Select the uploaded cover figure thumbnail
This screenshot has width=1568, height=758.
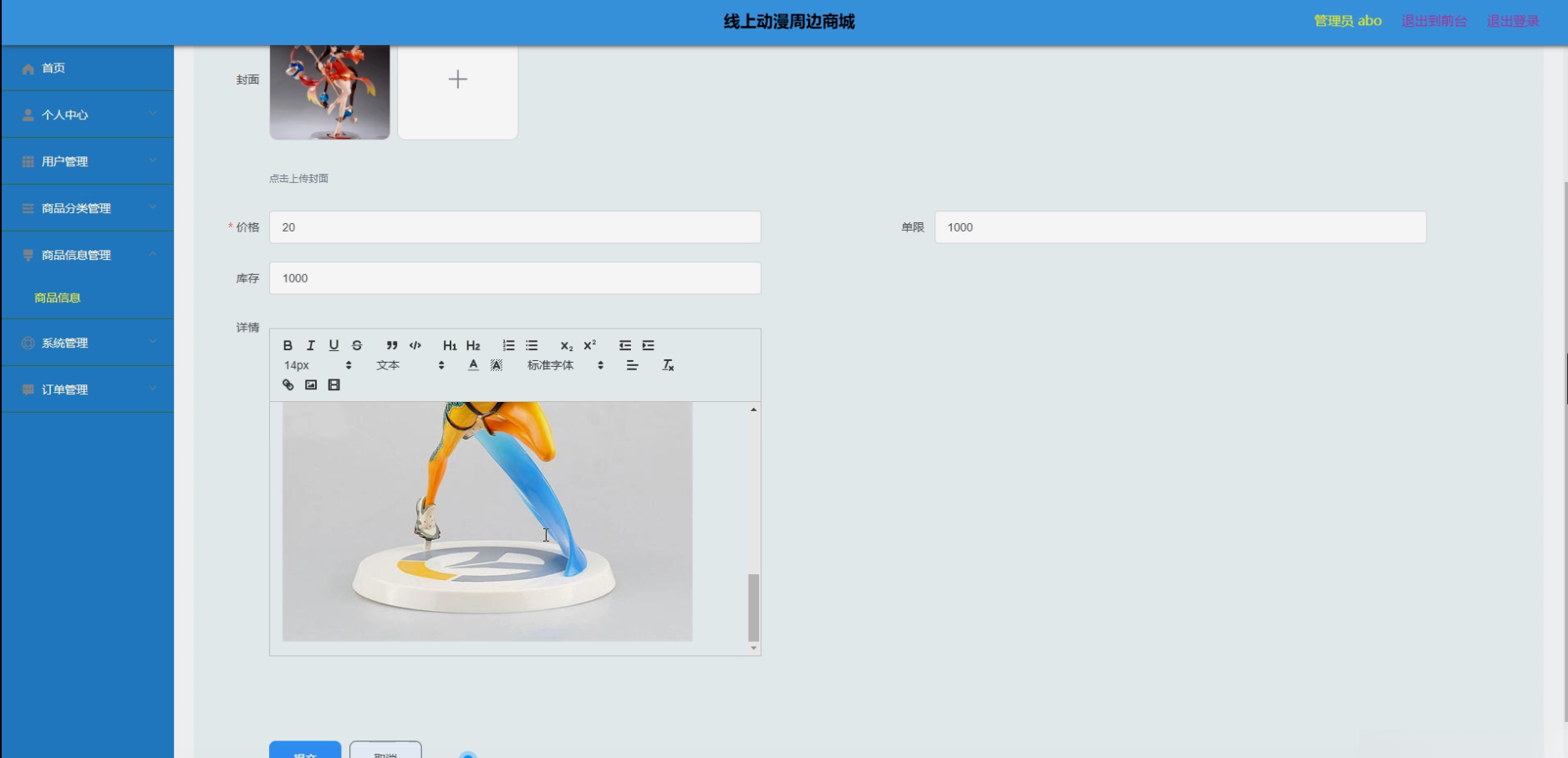tap(329, 92)
